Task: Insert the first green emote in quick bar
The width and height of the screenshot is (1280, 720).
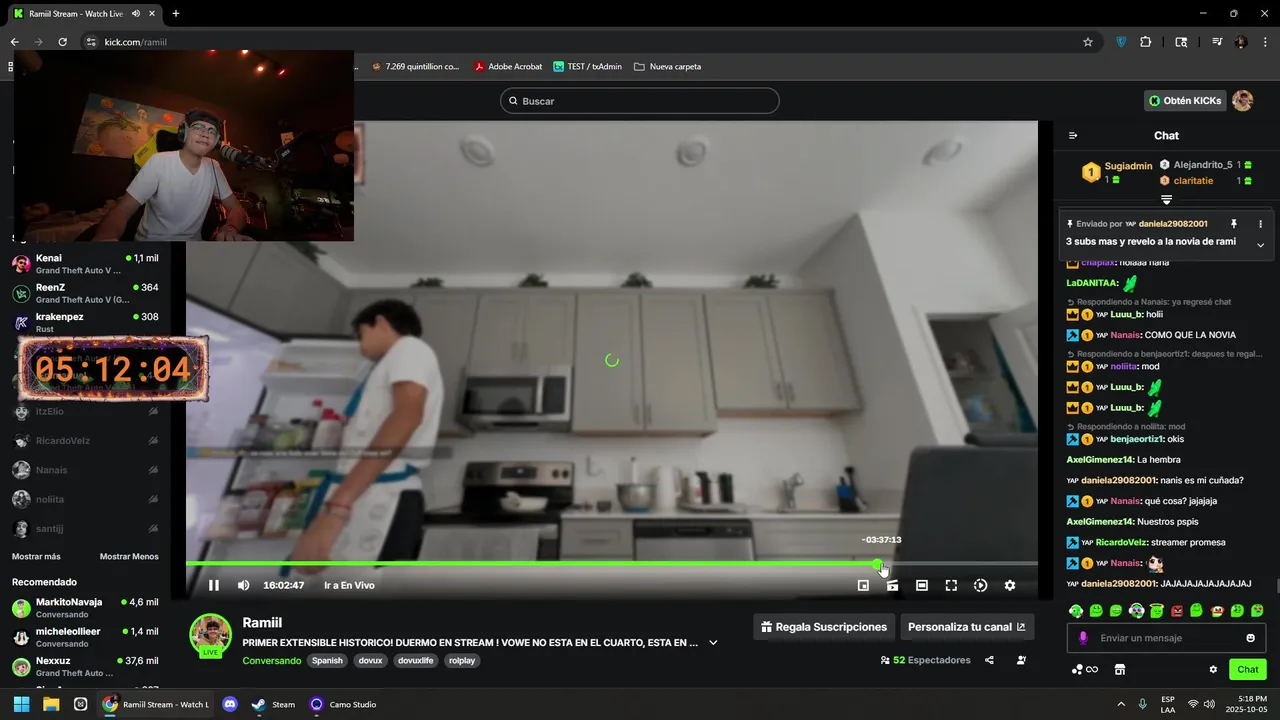Action: pyautogui.click(x=1076, y=610)
